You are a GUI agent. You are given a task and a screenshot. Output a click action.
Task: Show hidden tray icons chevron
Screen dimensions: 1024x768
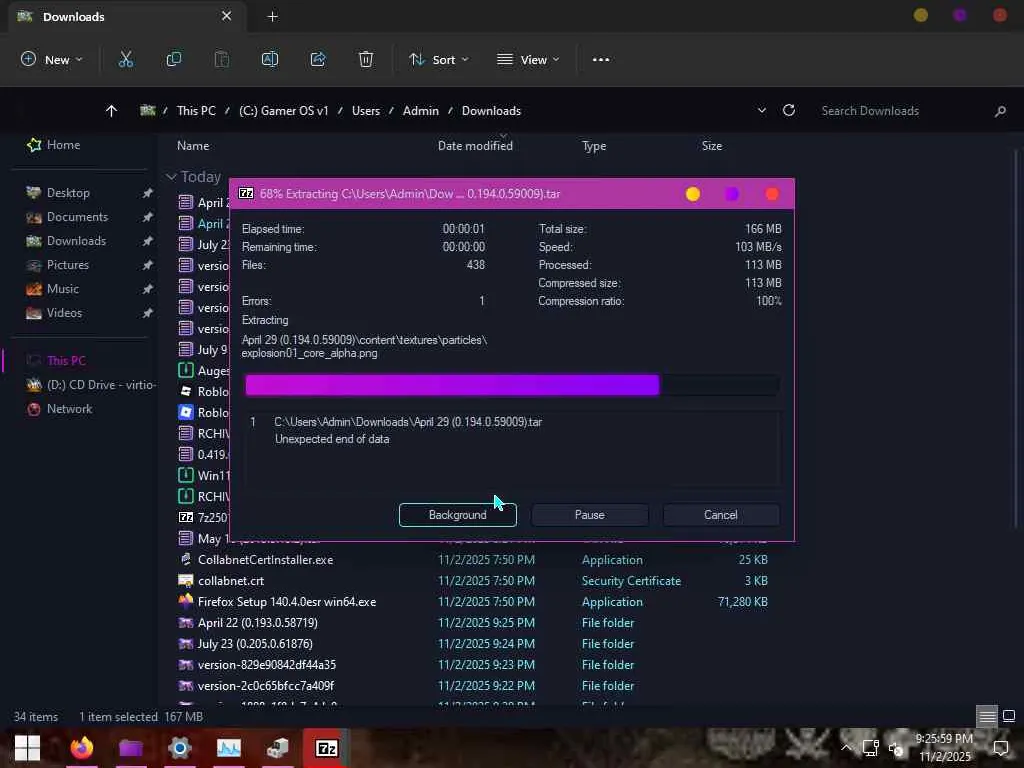[x=846, y=748]
